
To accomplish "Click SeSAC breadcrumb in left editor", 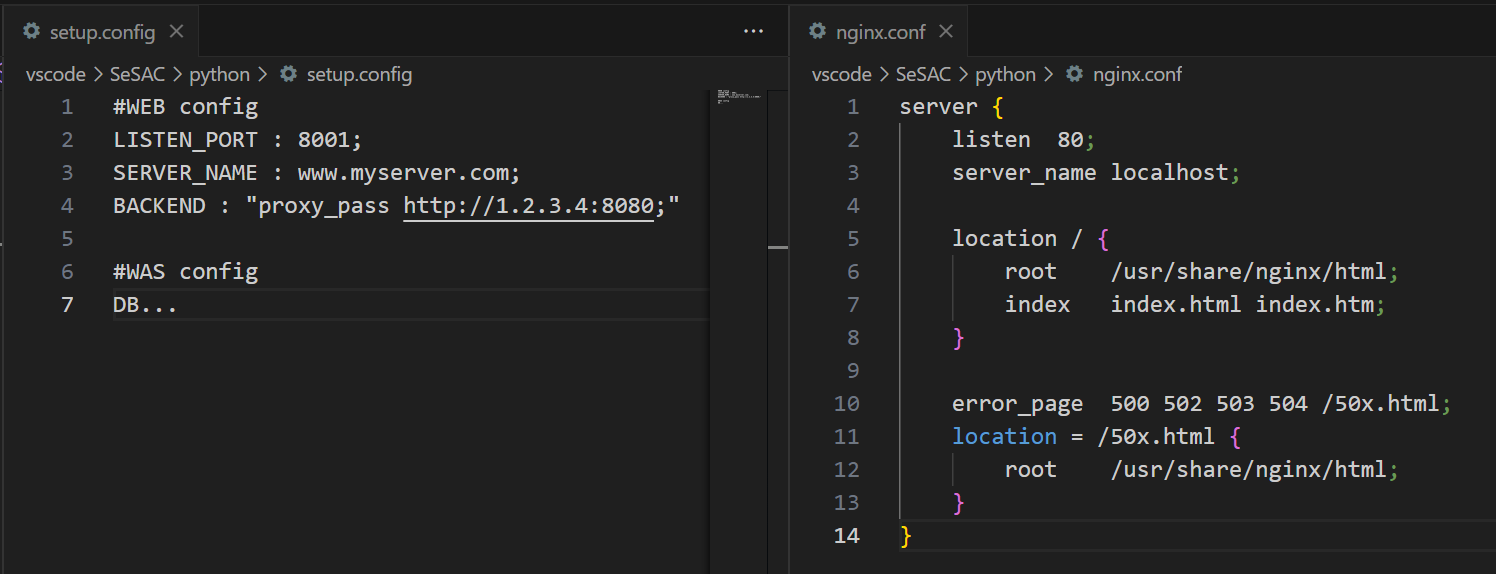I will point(137,74).
